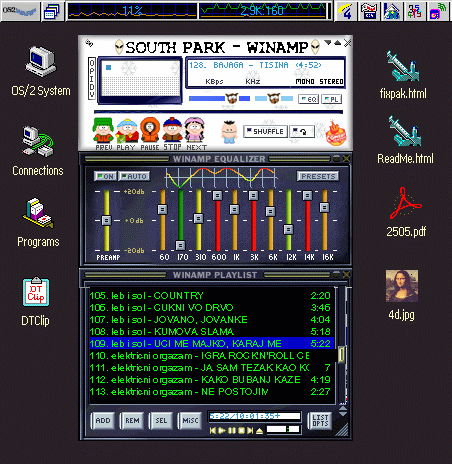Image resolution: width=452 pixels, height=464 pixels.
Task: Toggle the PL playlist window button
Action: pyautogui.click(x=331, y=99)
